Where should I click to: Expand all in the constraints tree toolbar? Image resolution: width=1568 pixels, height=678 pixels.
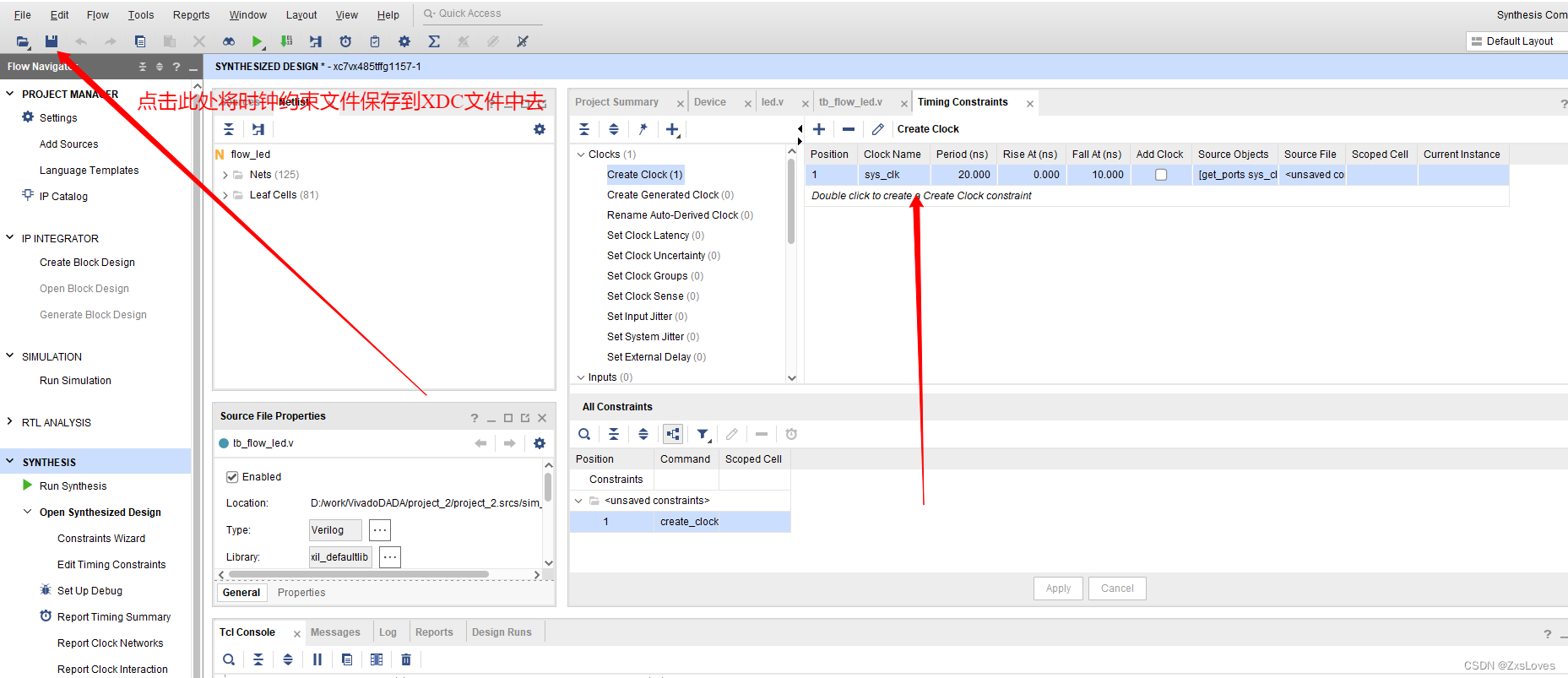(x=614, y=129)
